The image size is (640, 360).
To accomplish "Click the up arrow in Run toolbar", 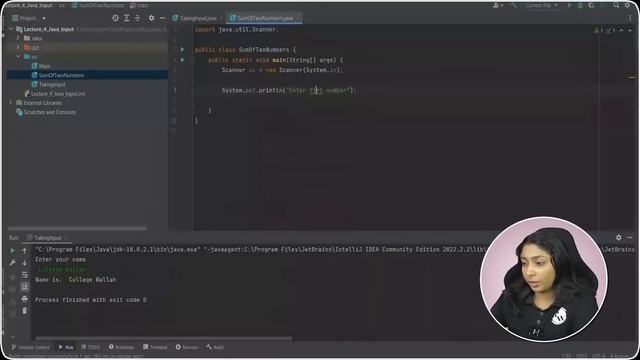I will (x=24, y=250).
